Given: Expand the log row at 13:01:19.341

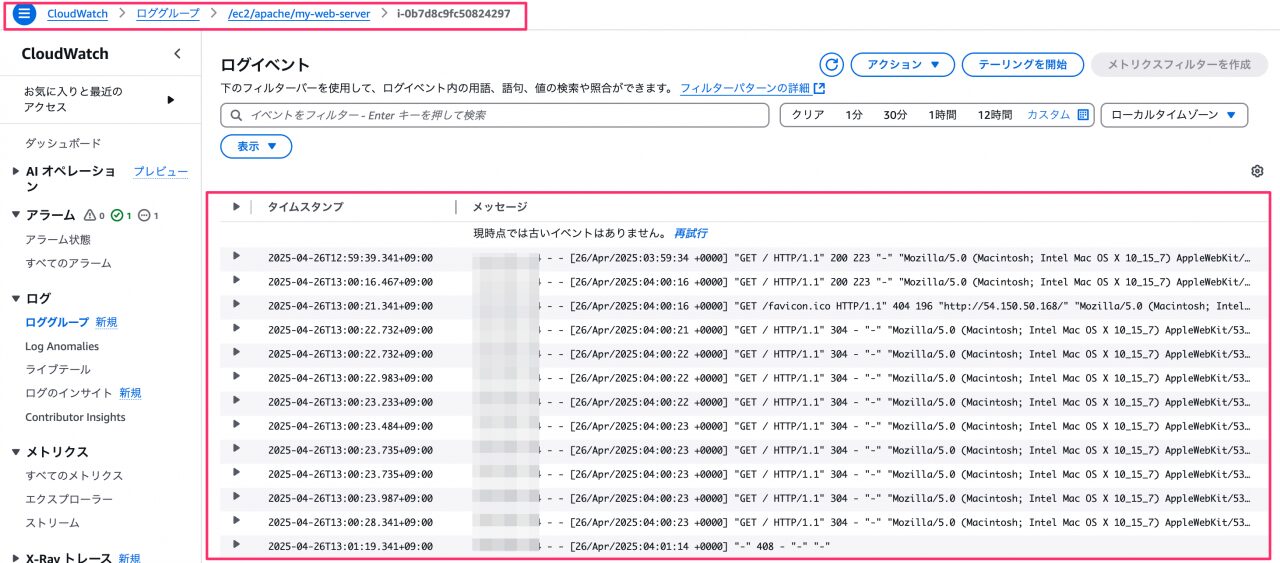Looking at the screenshot, I should click(x=236, y=544).
